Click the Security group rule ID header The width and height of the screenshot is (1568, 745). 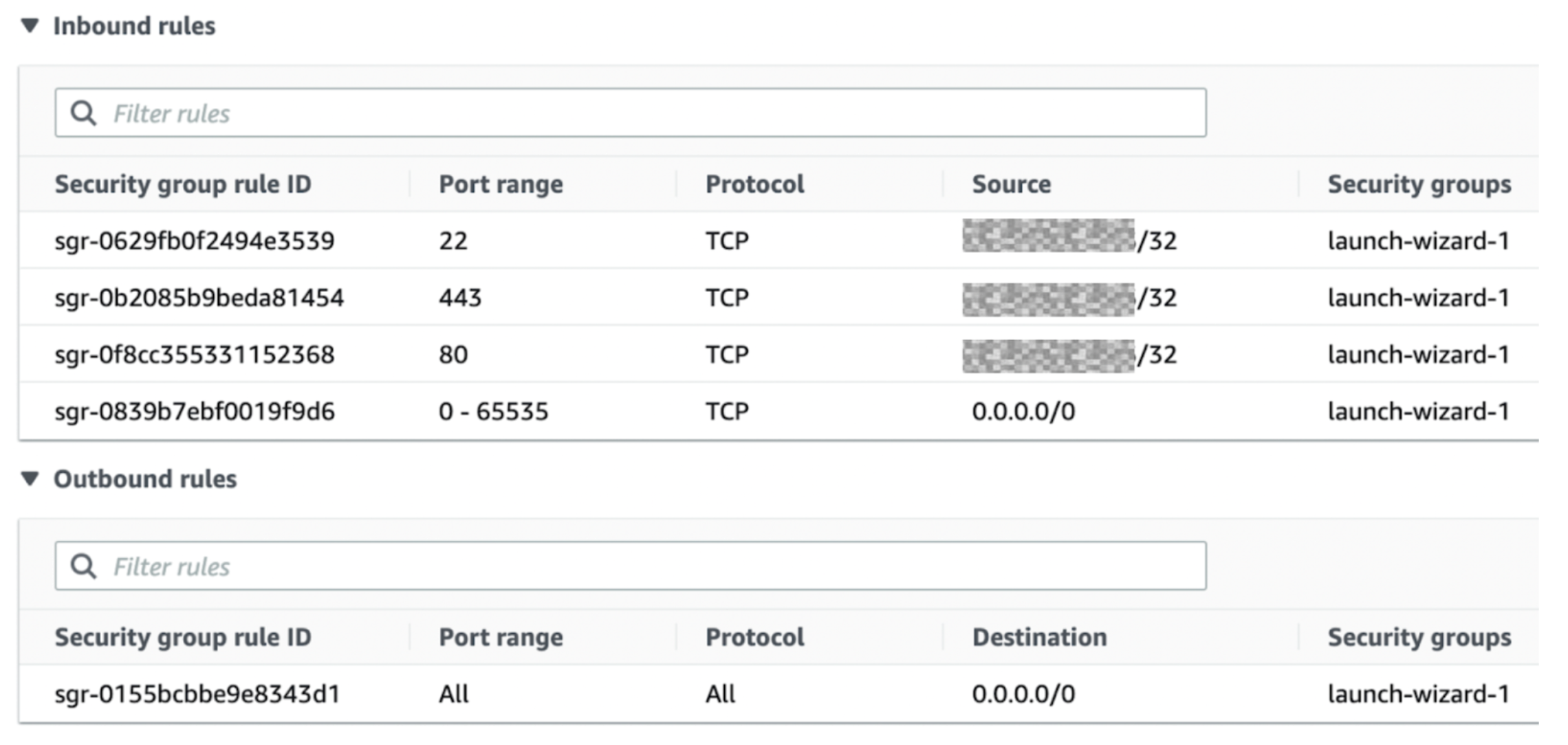coord(184,184)
